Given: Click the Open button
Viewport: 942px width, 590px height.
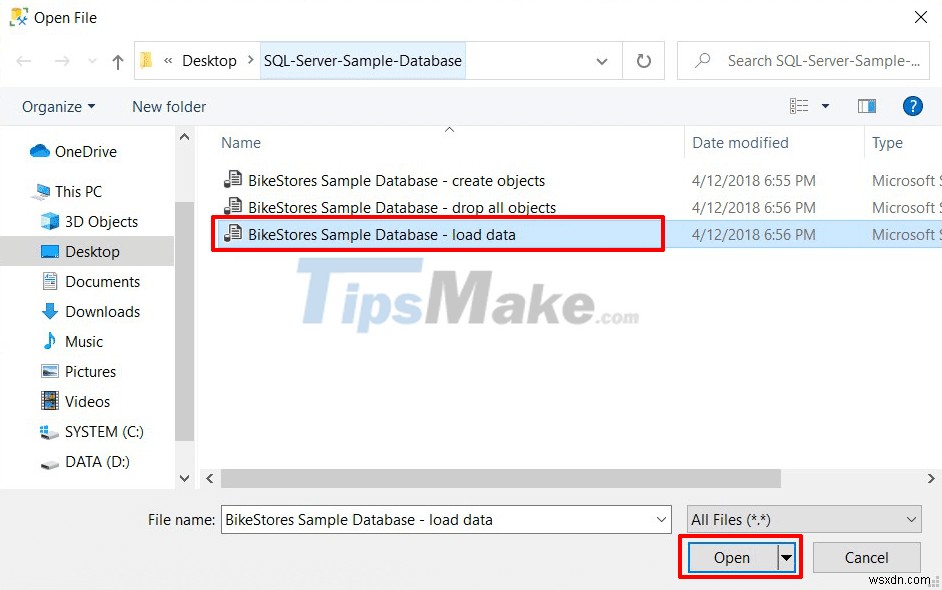Looking at the screenshot, I should [731, 557].
